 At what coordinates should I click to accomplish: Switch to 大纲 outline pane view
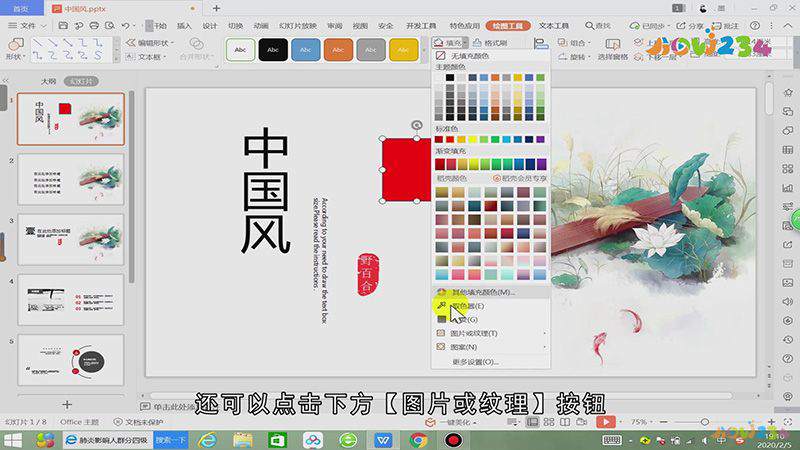coord(48,81)
